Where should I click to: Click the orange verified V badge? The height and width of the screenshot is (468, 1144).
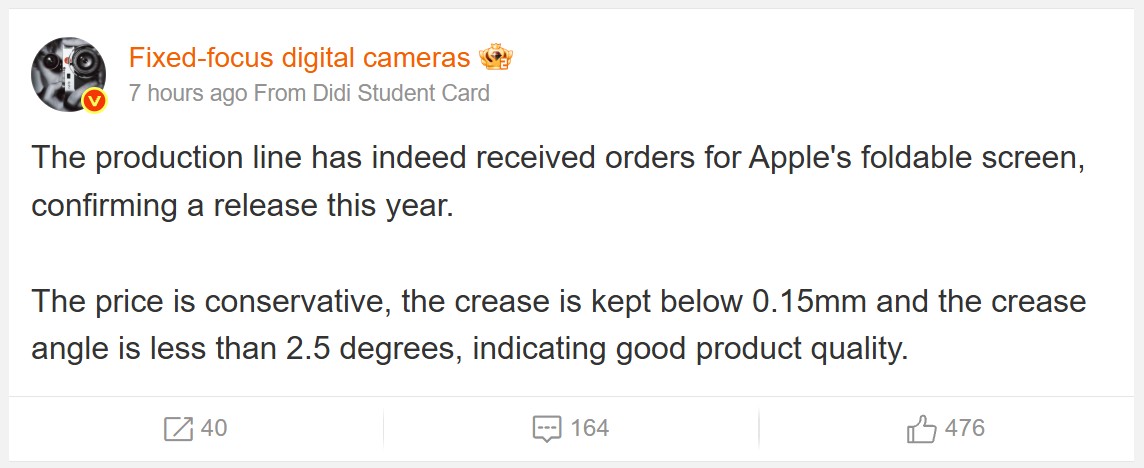point(94,100)
